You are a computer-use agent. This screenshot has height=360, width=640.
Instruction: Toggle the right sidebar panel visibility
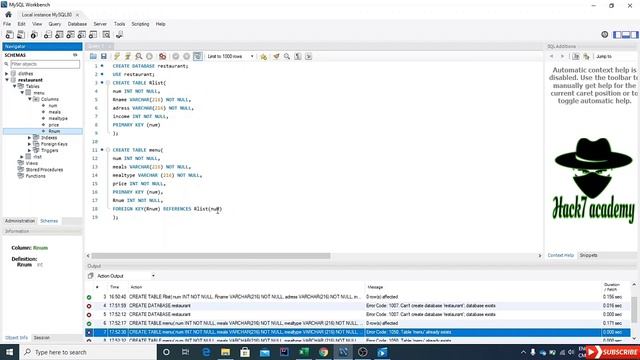(634, 35)
